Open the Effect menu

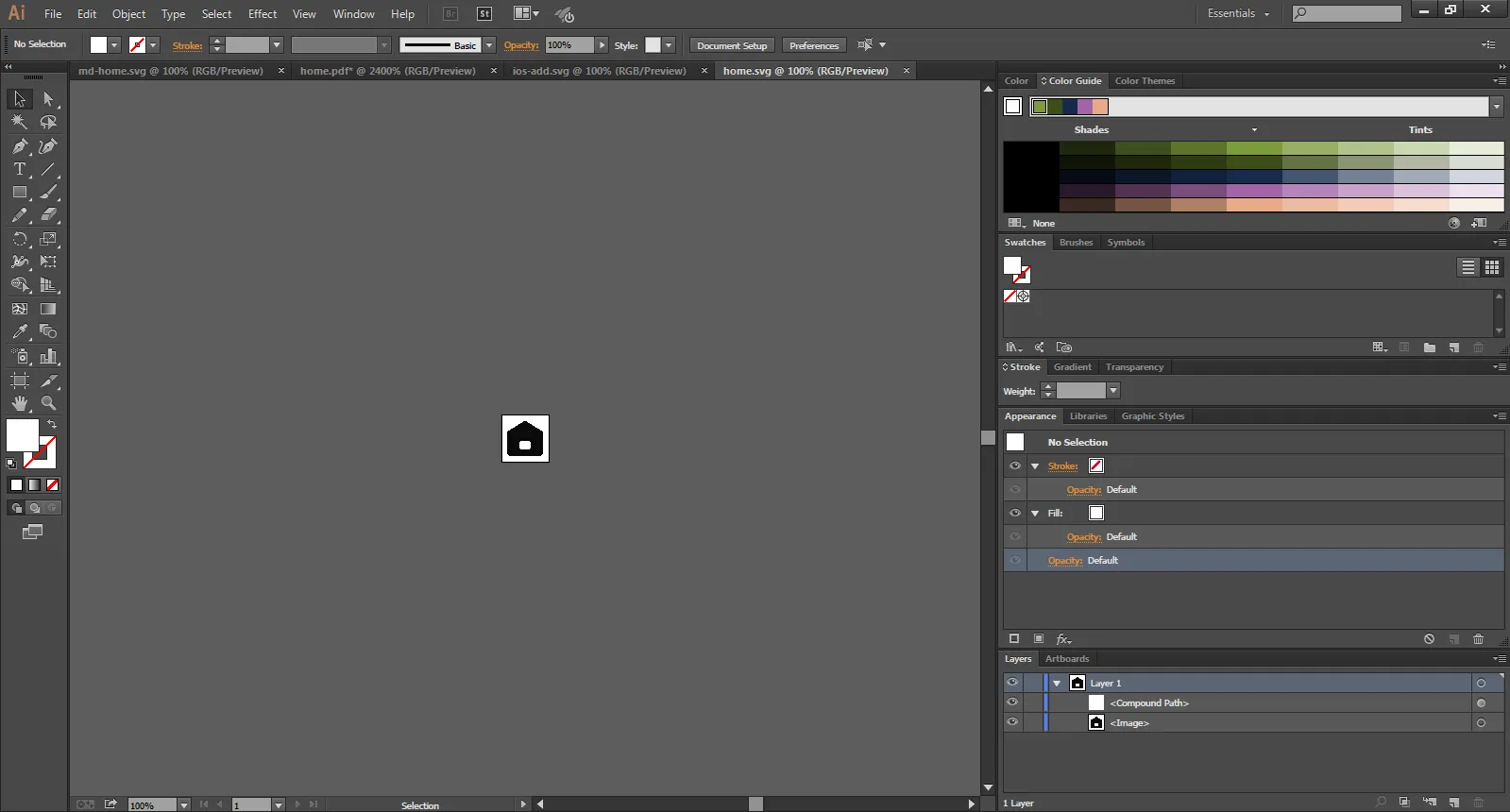(263, 14)
